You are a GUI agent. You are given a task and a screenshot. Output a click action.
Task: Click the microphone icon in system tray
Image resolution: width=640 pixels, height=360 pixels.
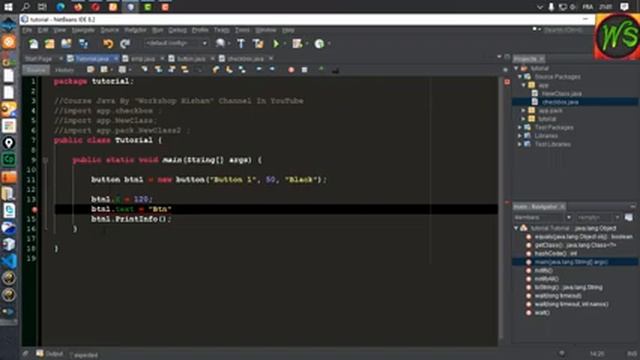tap(551, 7)
